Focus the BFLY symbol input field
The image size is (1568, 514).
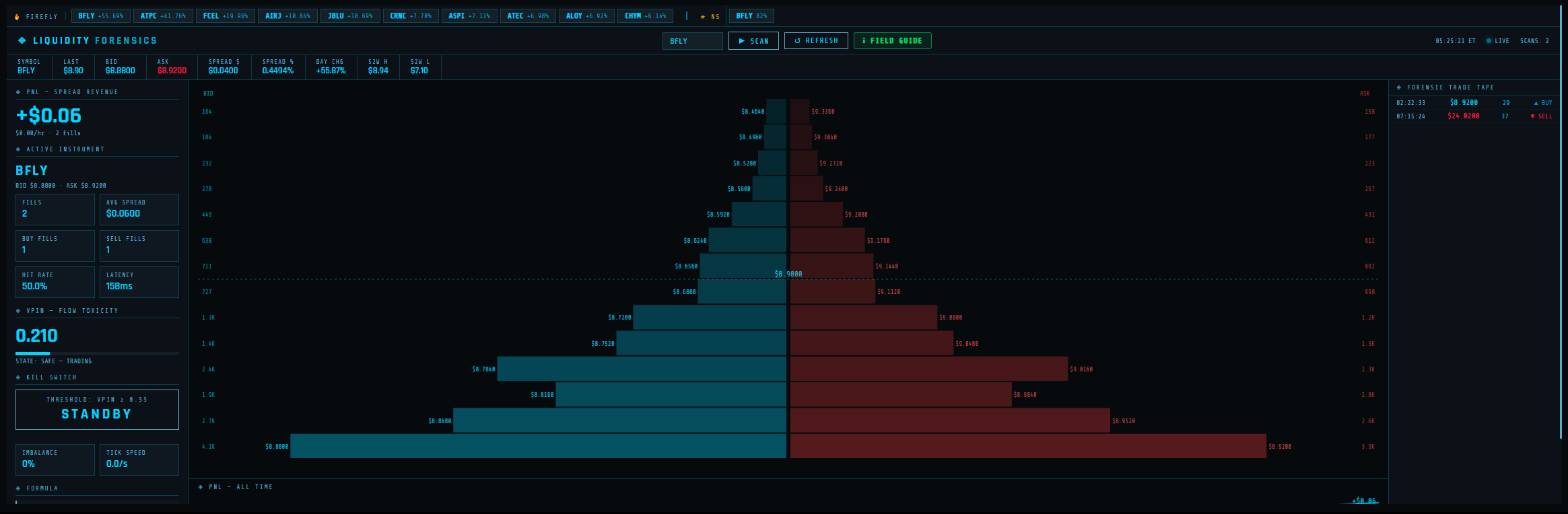click(692, 41)
